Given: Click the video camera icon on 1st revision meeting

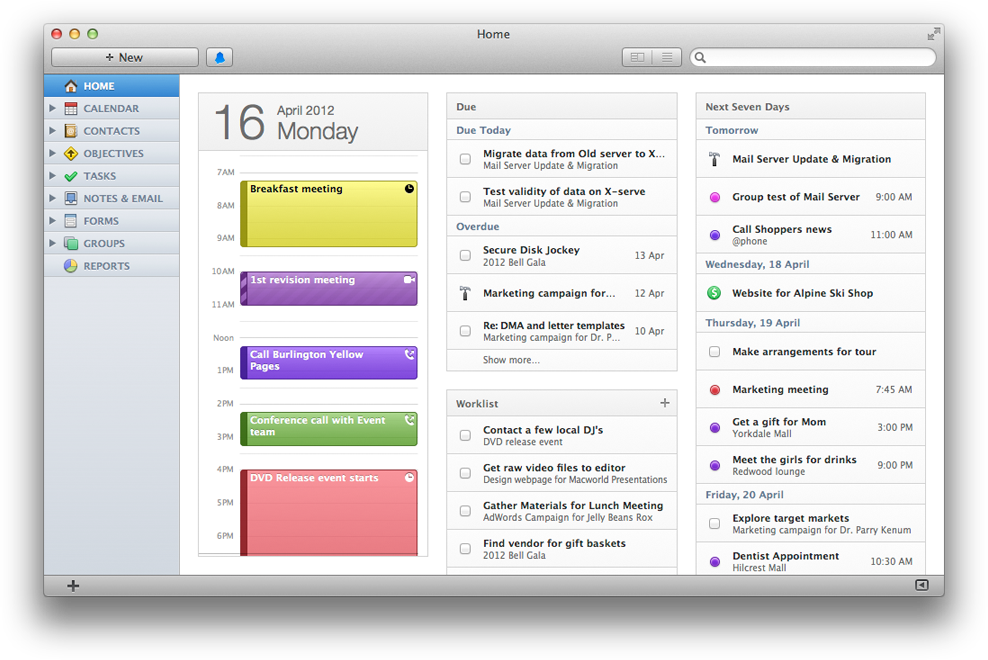Looking at the screenshot, I should [x=409, y=279].
